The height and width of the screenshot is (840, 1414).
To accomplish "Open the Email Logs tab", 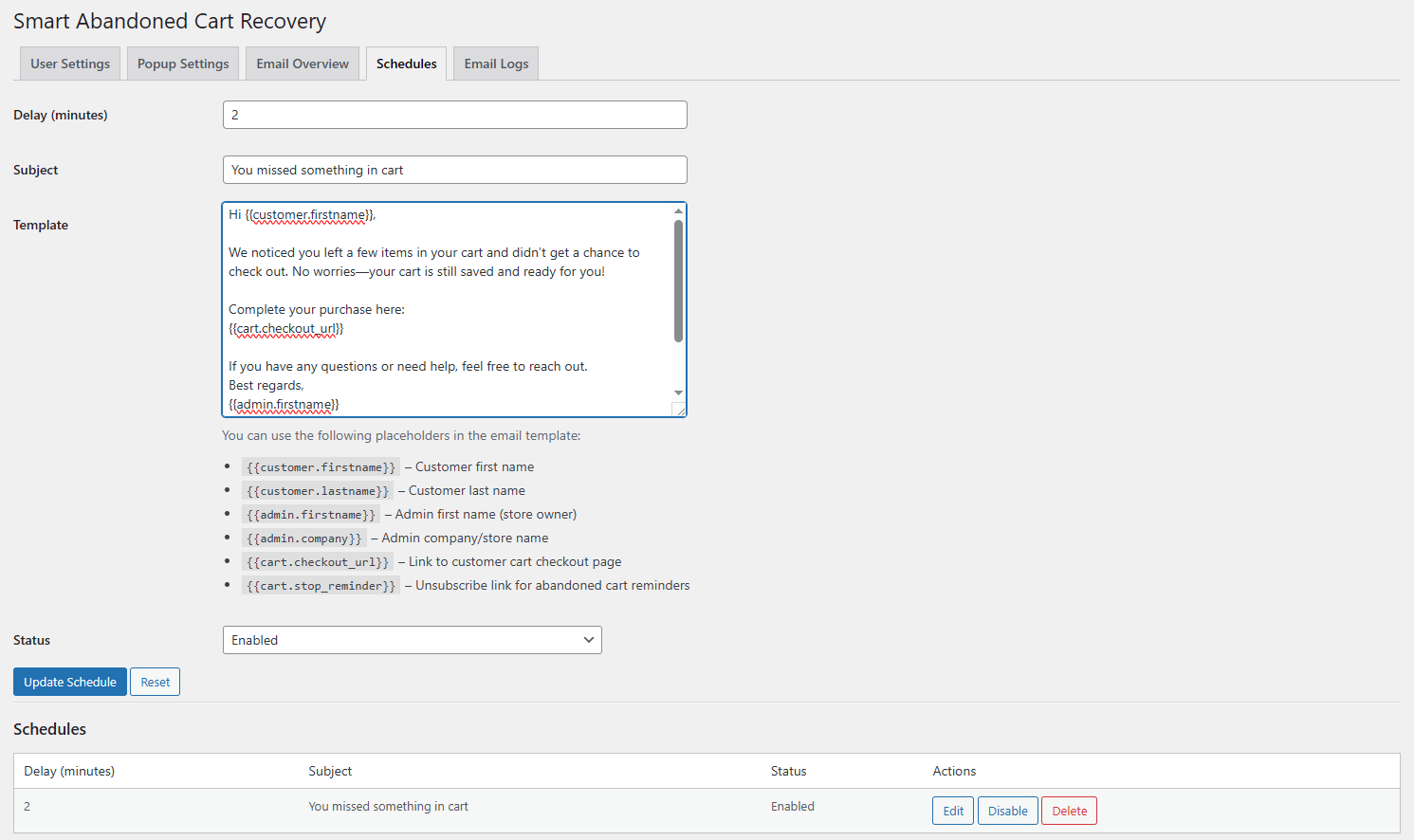I will point(496,64).
